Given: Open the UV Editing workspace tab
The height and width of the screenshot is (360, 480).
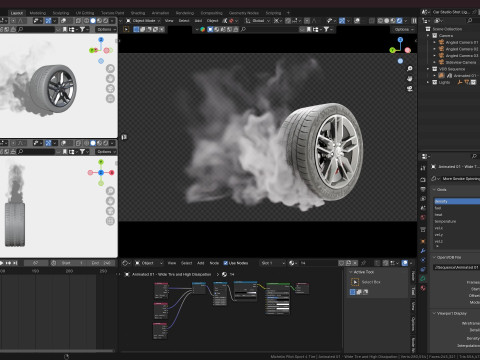Looking at the screenshot, I should pos(85,13).
